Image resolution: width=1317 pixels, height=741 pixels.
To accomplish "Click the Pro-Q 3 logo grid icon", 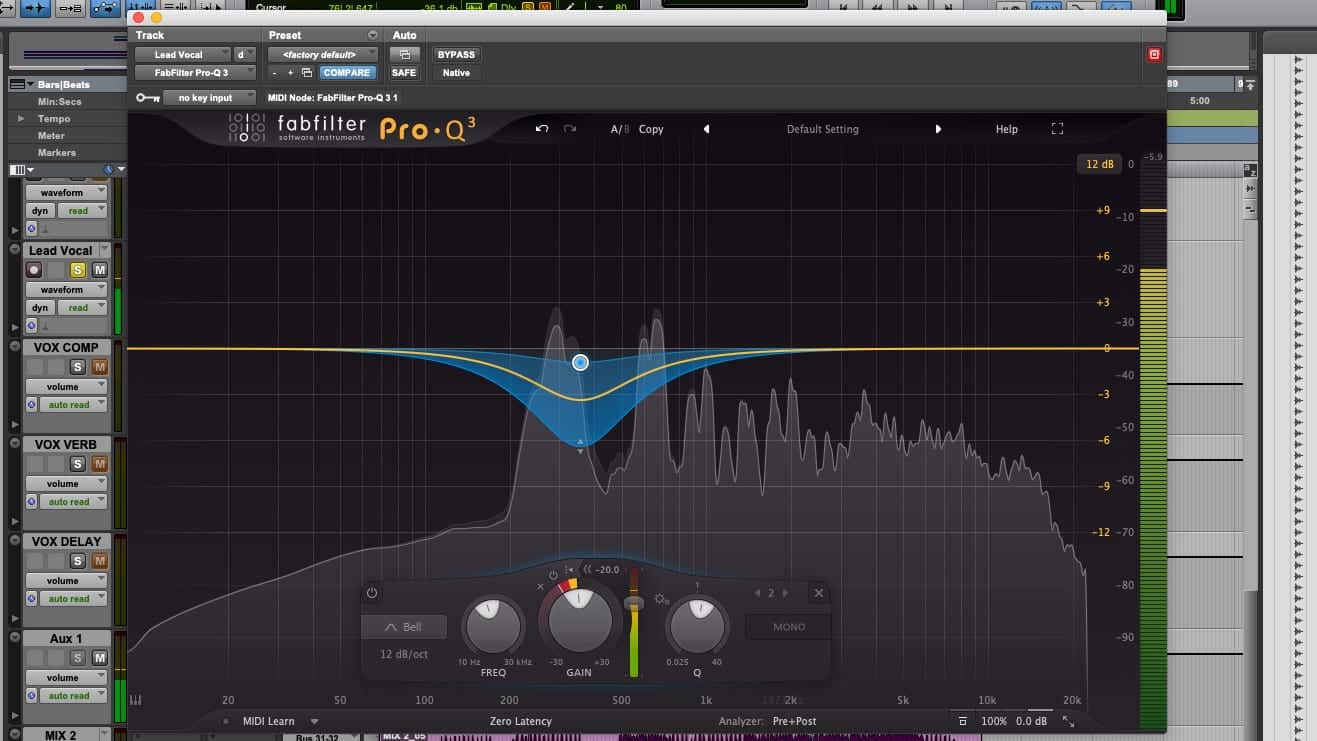I will point(246,128).
